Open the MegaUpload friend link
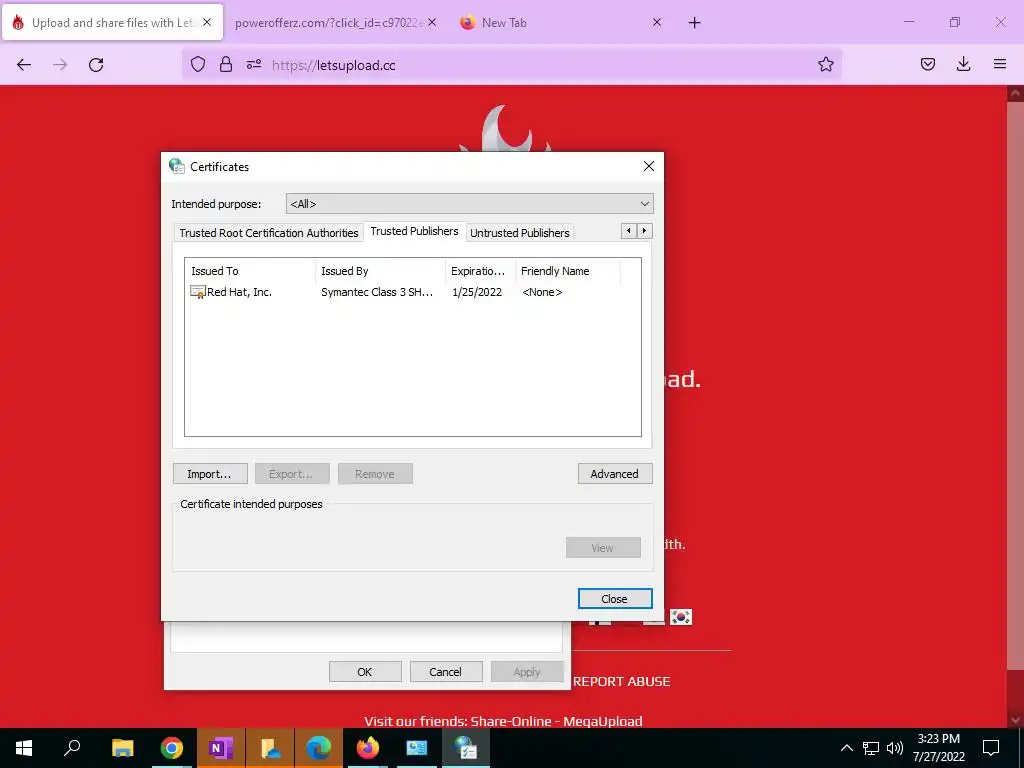This screenshot has width=1024, height=768. tap(603, 721)
